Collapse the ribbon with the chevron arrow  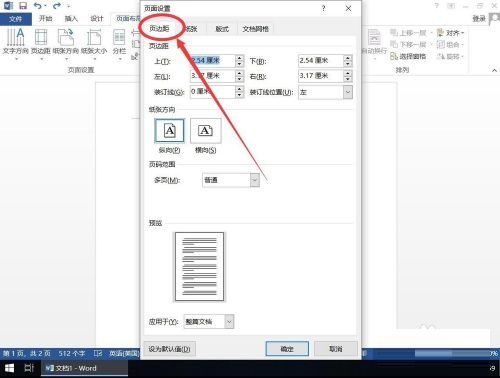(x=494, y=70)
